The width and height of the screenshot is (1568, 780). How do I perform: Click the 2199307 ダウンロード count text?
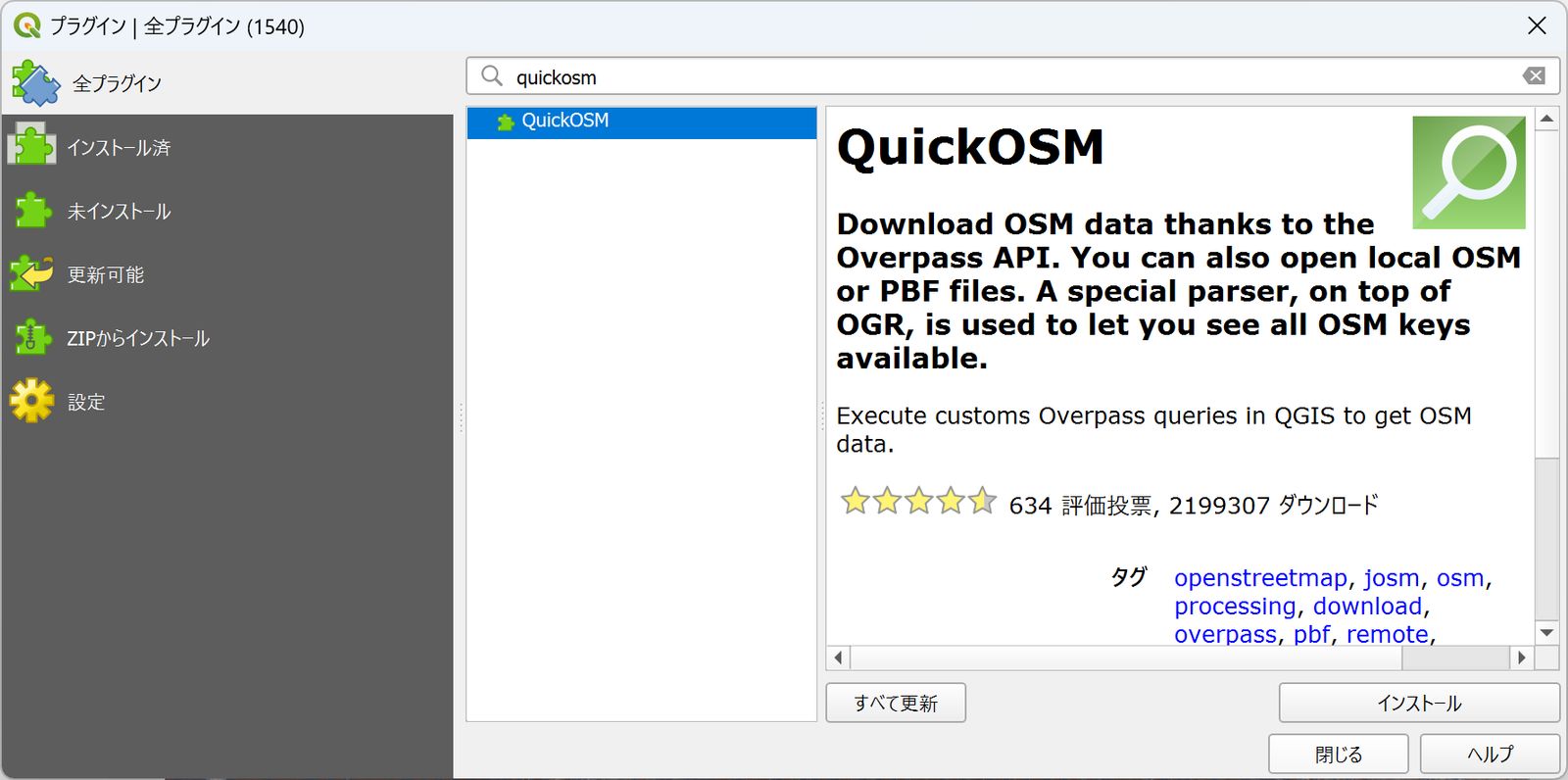[x=1273, y=505]
